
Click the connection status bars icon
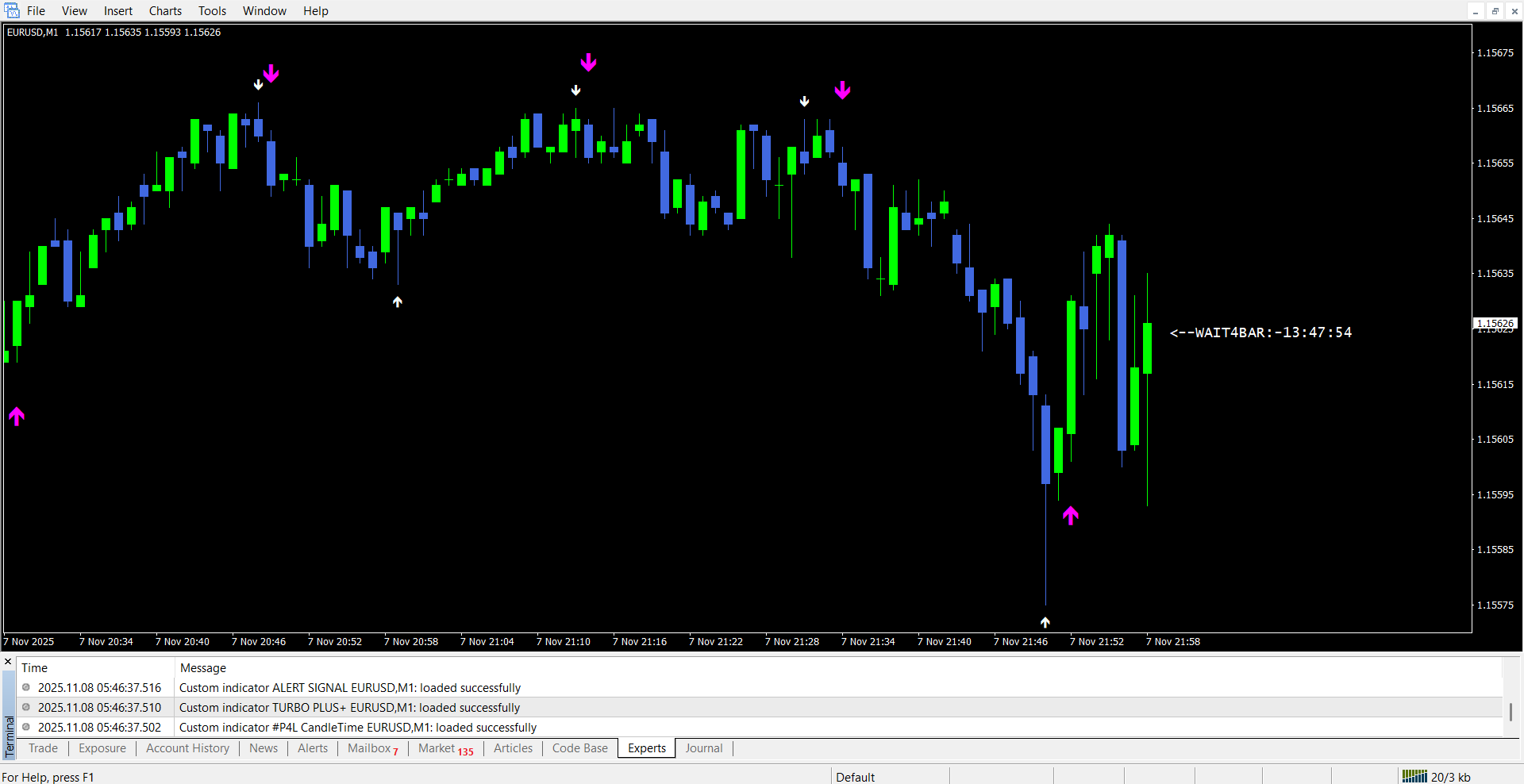tap(1414, 777)
